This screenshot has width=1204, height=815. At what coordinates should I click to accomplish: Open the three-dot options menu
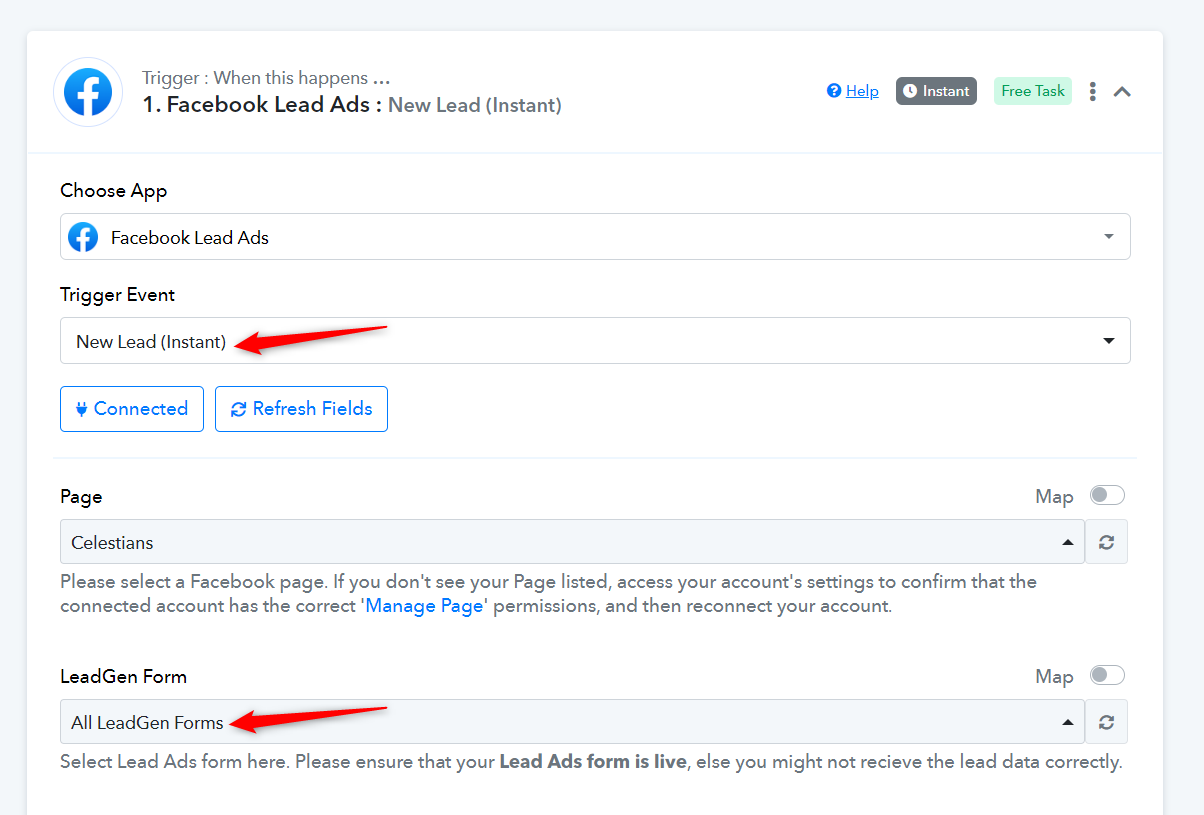coord(1092,91)
